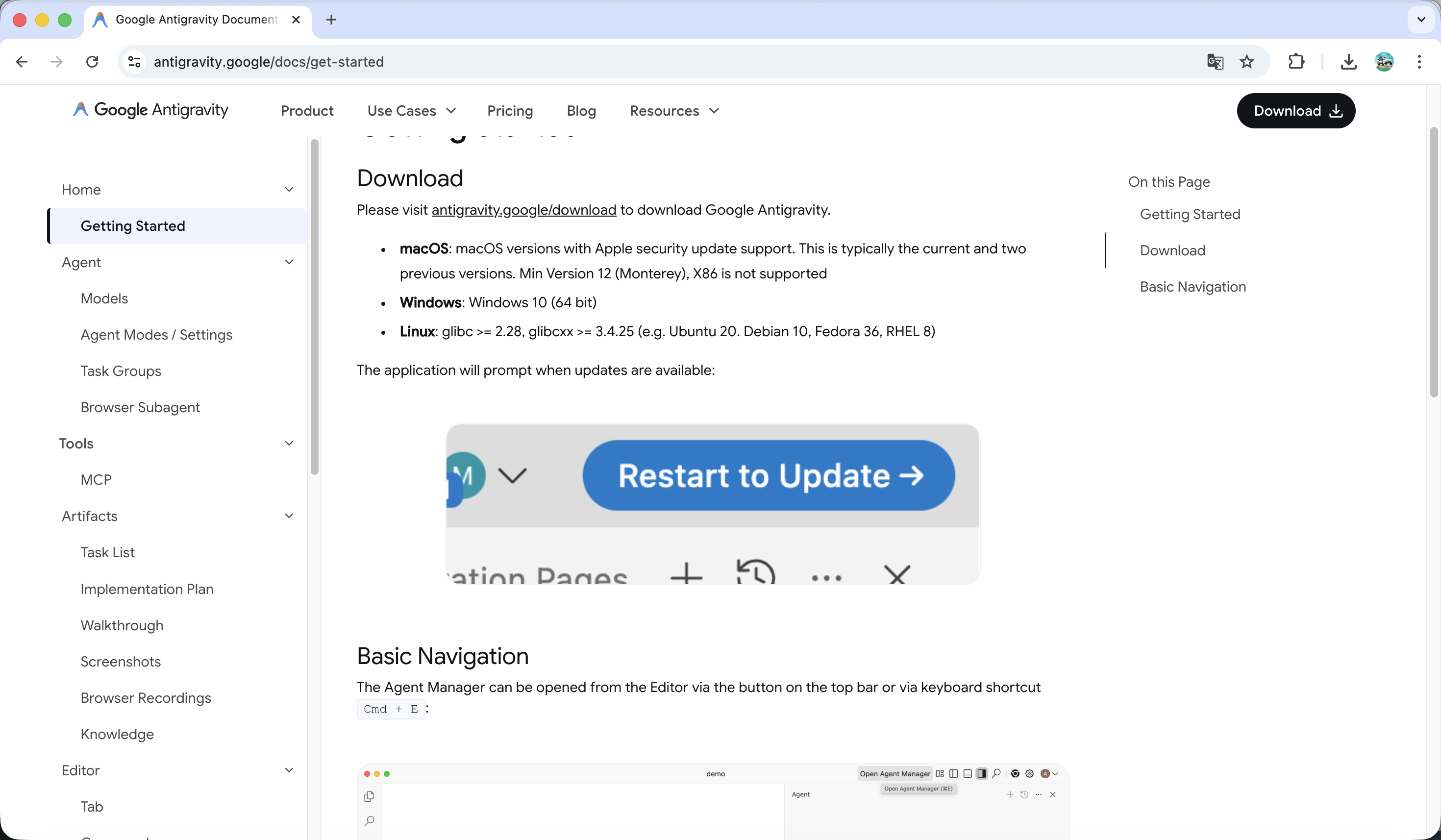1441x840 pixels.
Task: Click the black Download button
Action: (1296, 111)
